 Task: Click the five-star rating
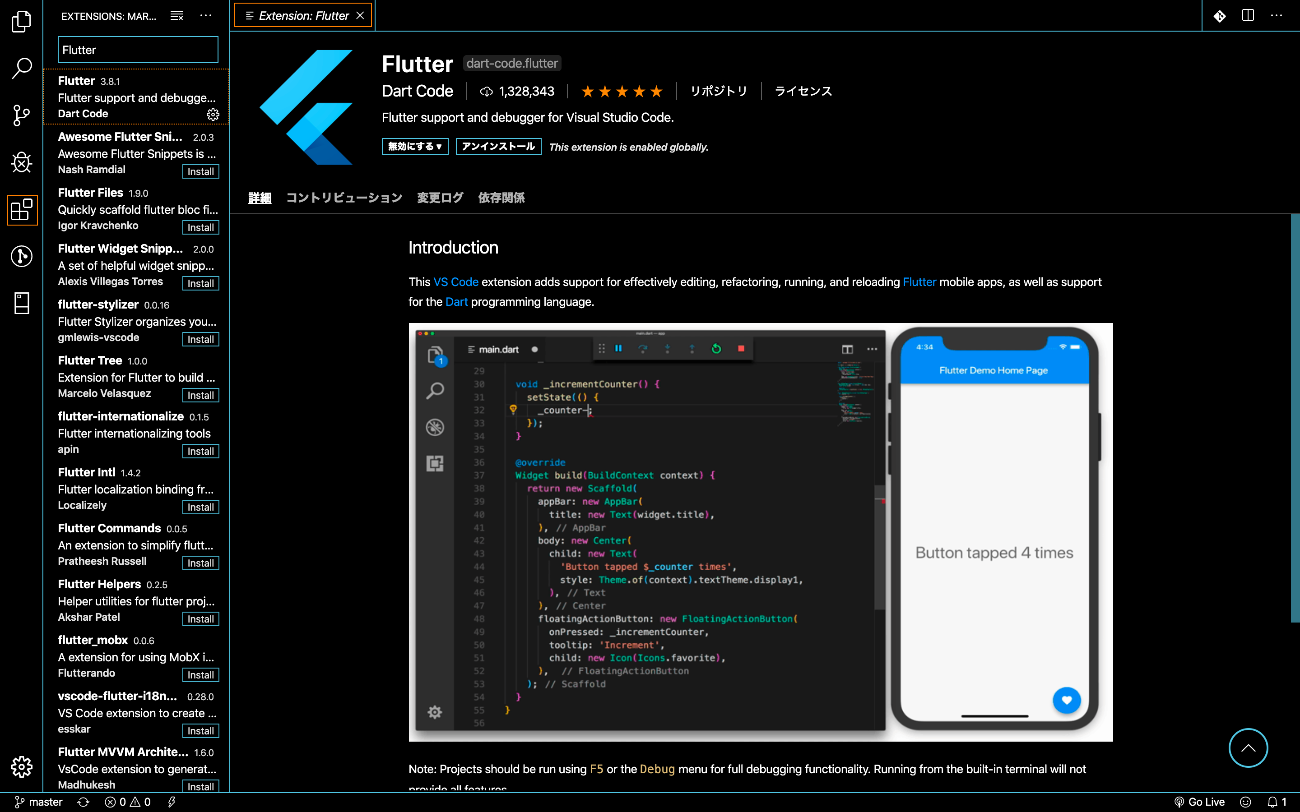(622, 91)
